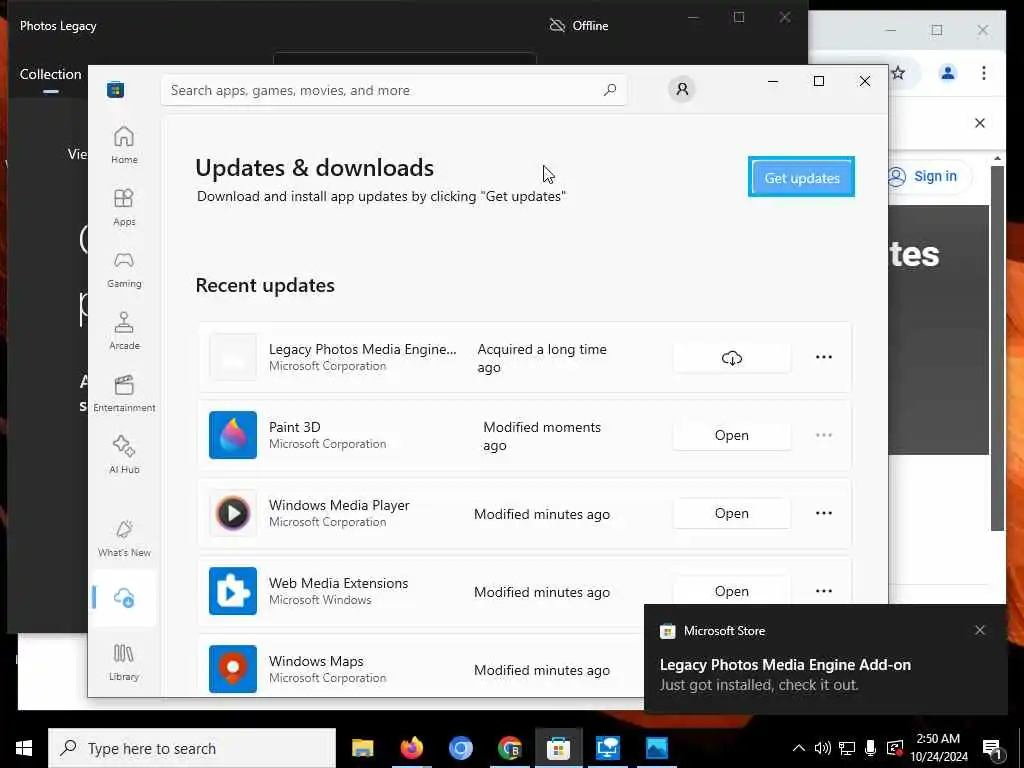Viewport: 1024px width, 768px height.
Task: Open Windows Media Player from the list
Action: (731, 513)
